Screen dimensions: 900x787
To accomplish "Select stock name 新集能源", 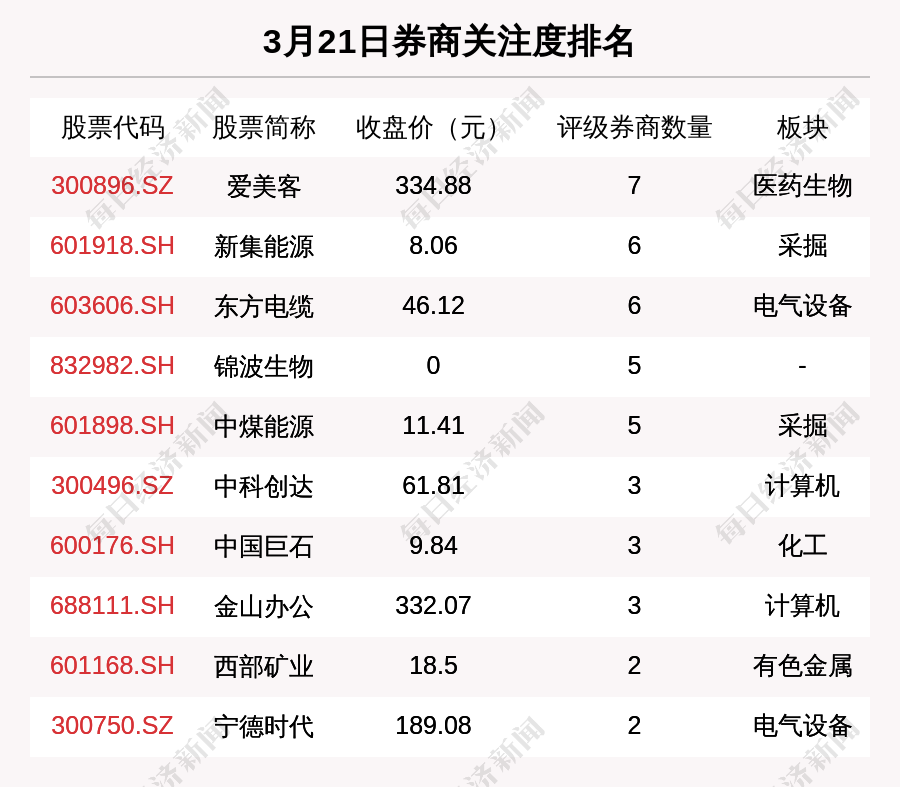I will [263, 246].
